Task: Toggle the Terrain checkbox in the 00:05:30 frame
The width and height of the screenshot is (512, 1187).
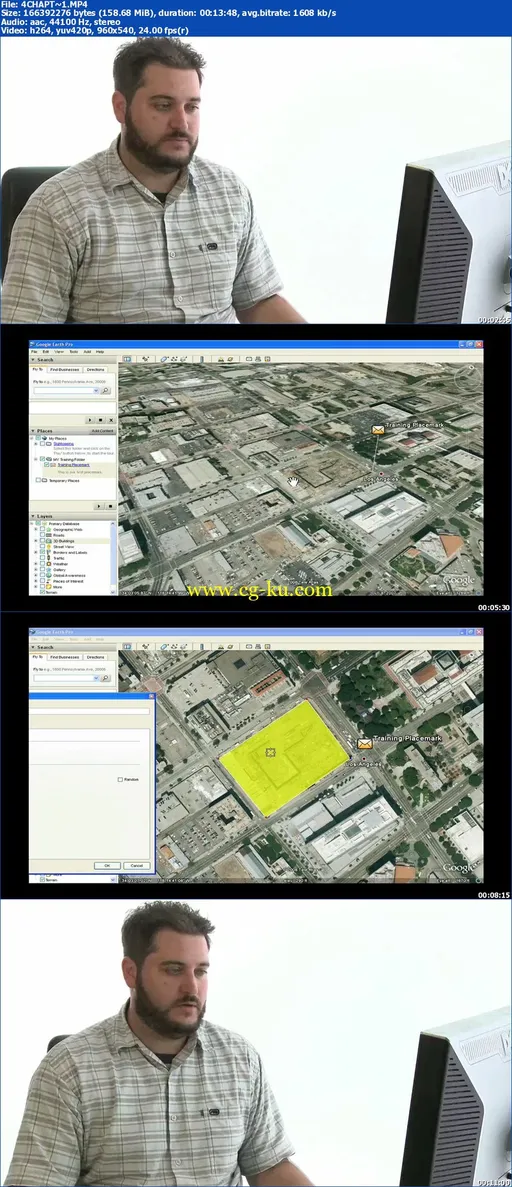Action: pos(42,592)
